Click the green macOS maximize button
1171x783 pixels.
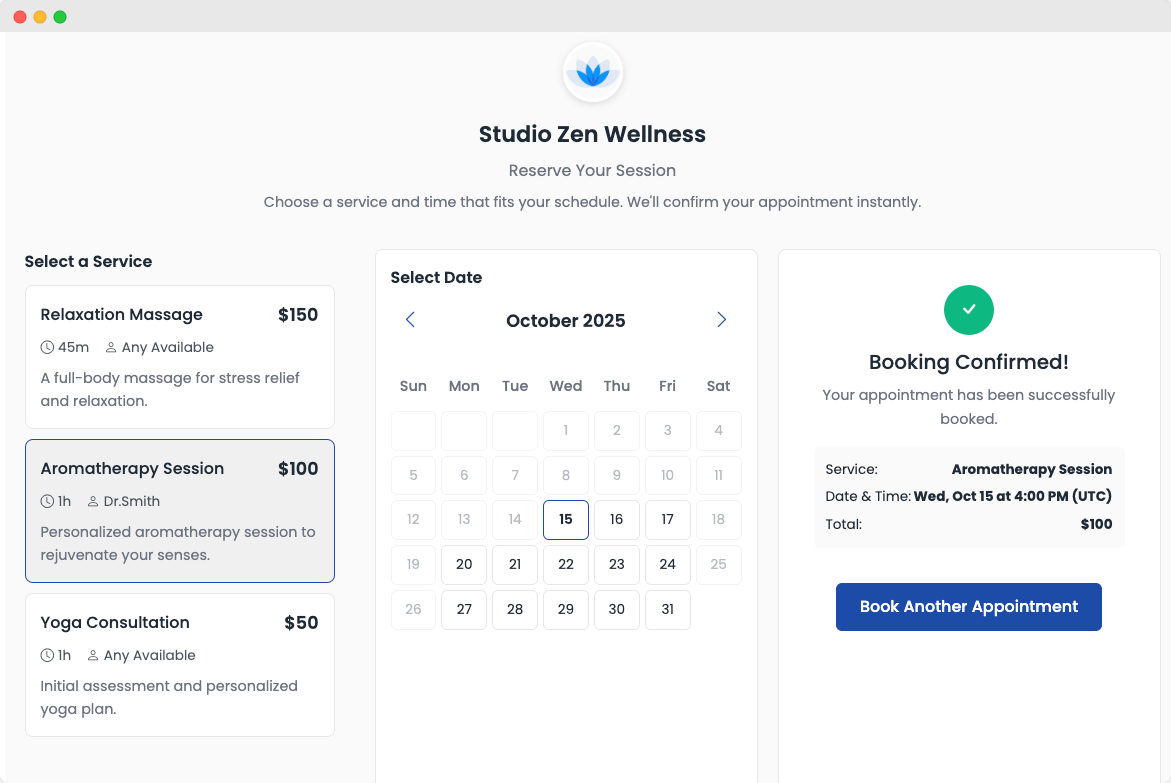(60, 17)
